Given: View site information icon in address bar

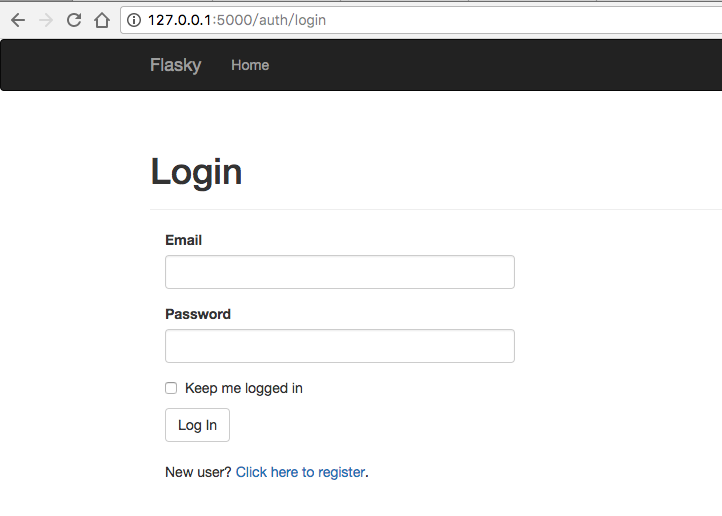Looking at the screenshot, I should click(134, 20).
